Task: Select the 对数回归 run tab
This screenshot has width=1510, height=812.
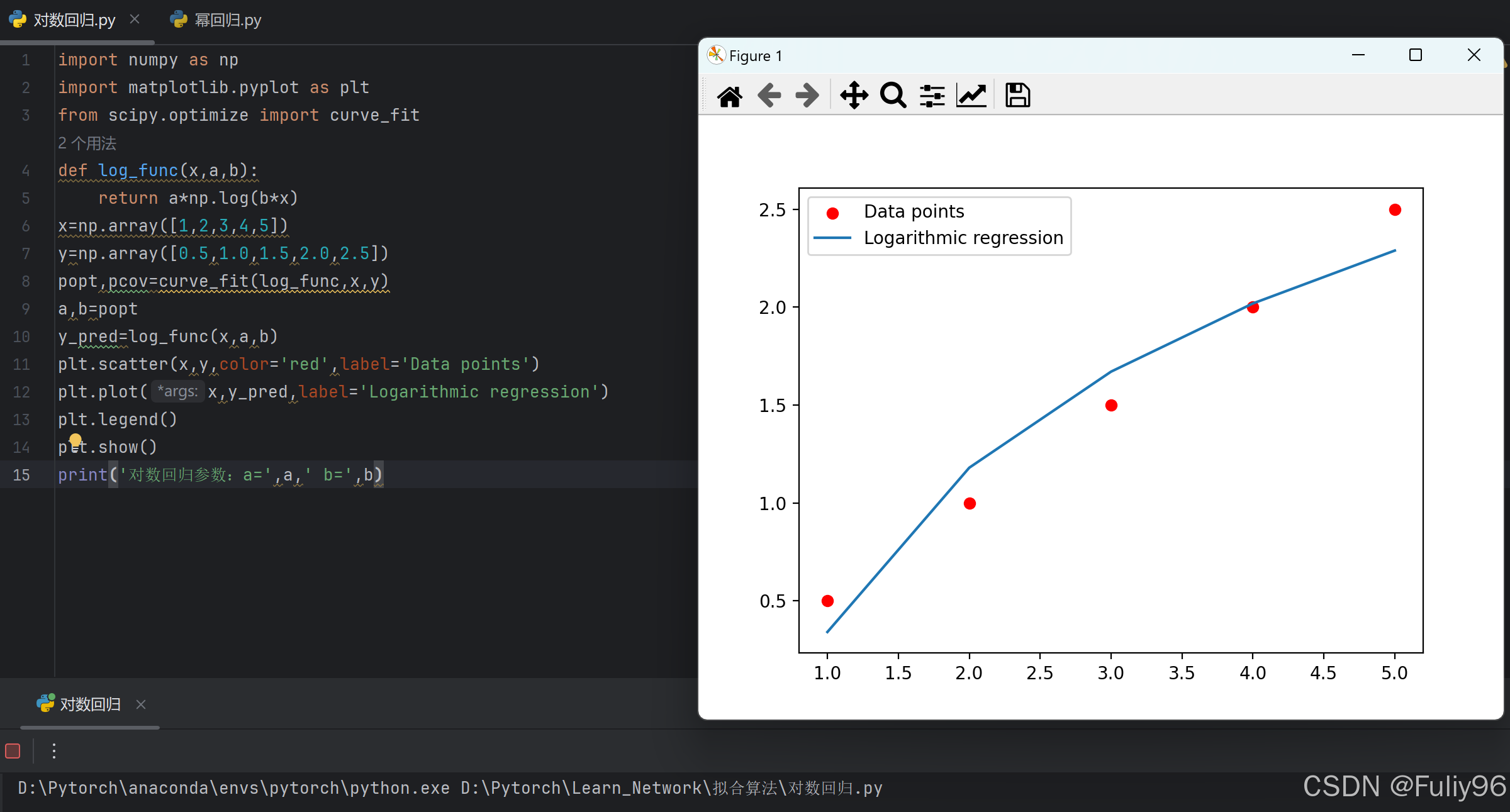Action: pos(89,704)
